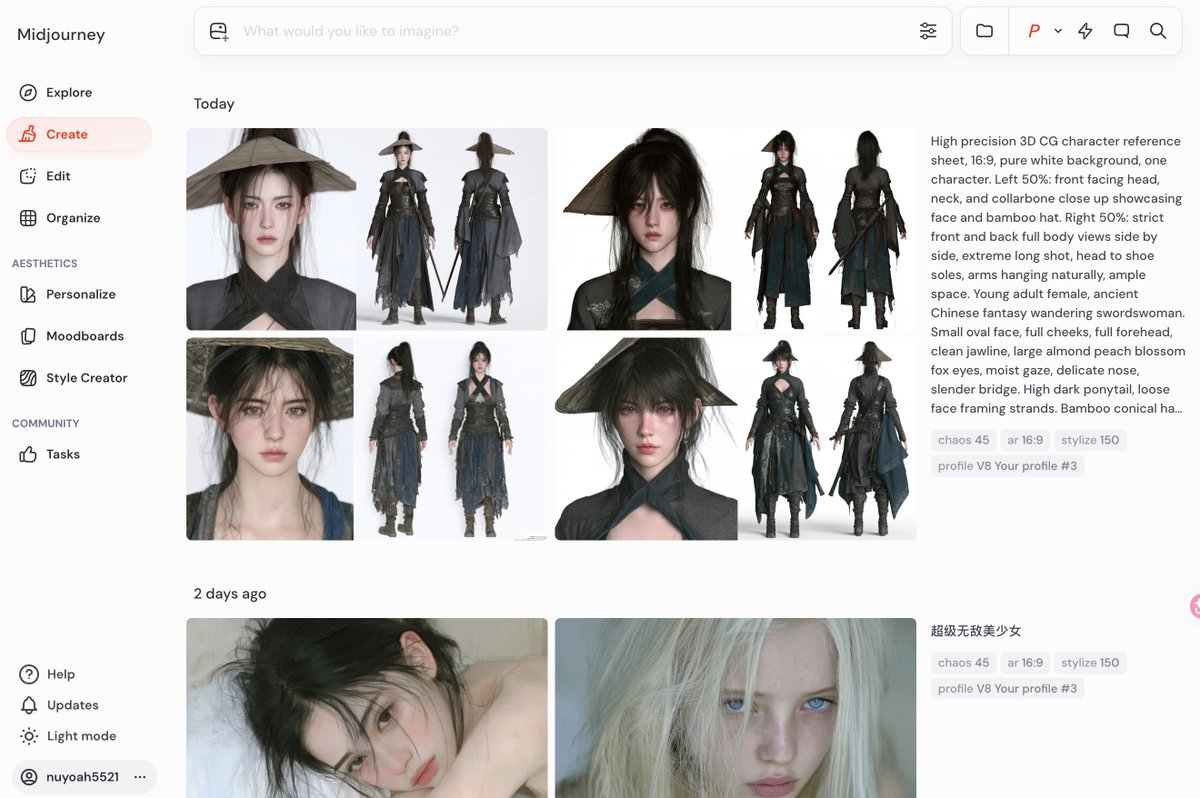Click the add-image icon in the prompt bar
Screen dimensions: 1200x798
[x=219, y=31]
